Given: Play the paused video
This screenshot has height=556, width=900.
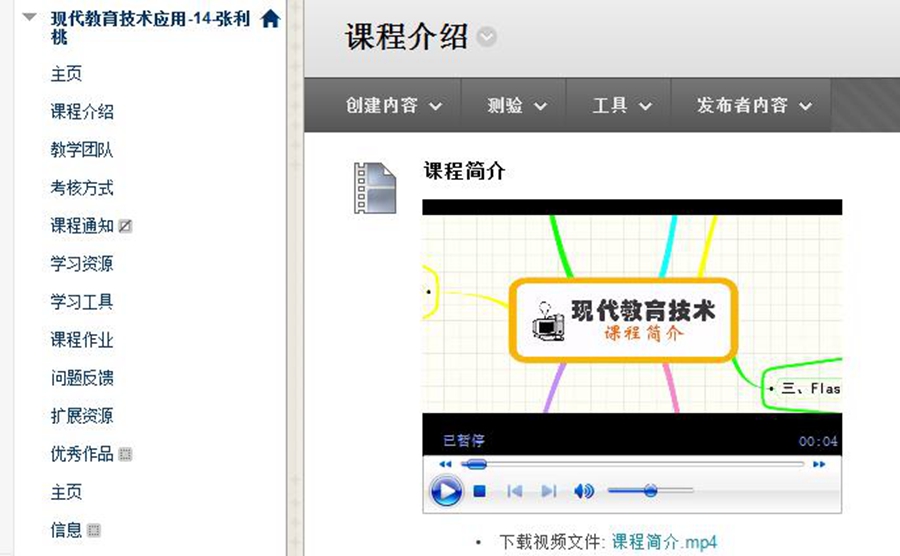Looking at the screenshot, I should point(446,491).
